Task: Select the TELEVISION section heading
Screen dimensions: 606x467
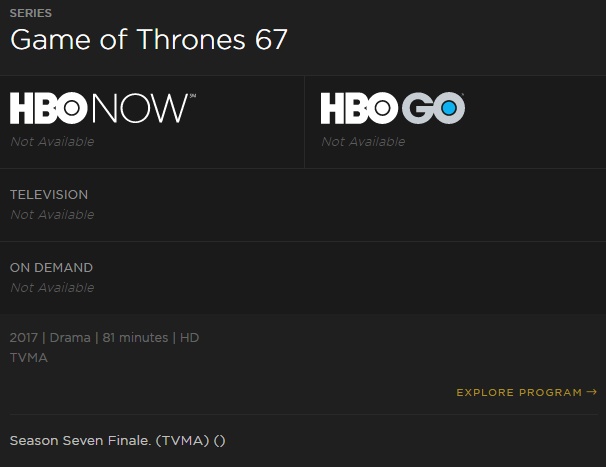Action: [x=49, y=194]
